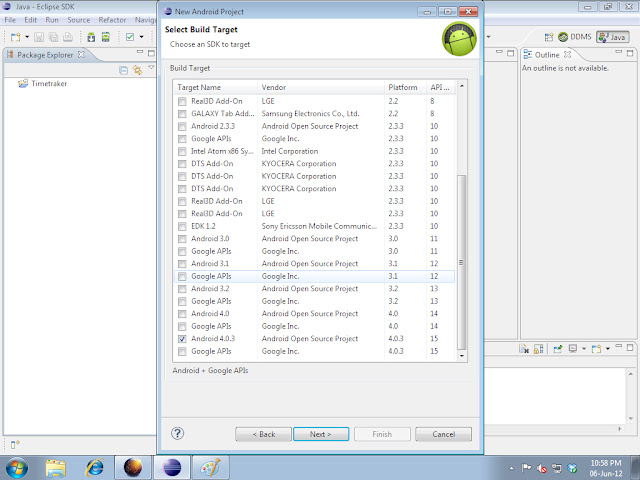Open Internet Explorer from the taskbar
The height and width of the screenshot is (480, 640).
point(94,468)
